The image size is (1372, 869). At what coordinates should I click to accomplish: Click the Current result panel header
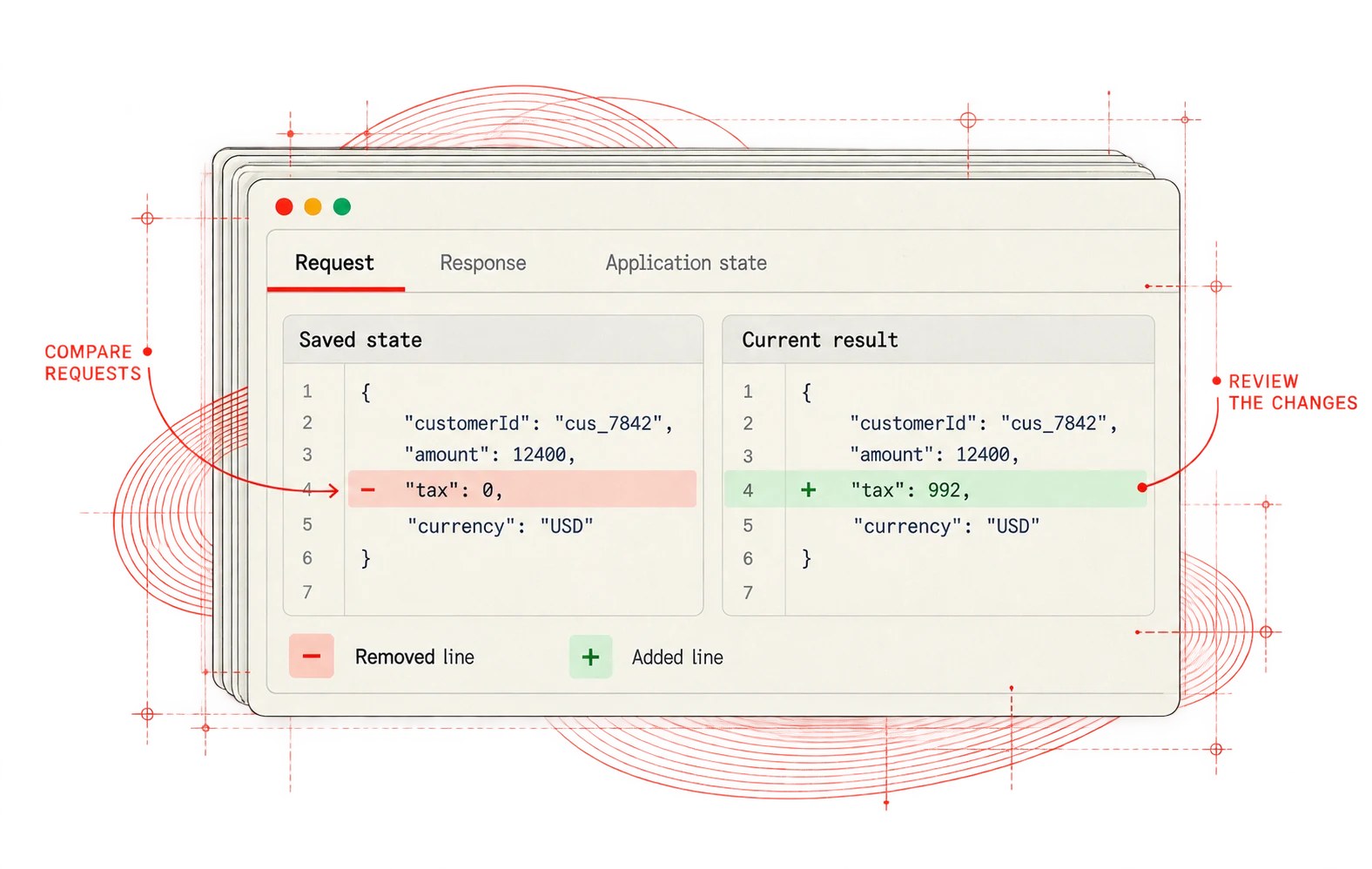point(938,340)
